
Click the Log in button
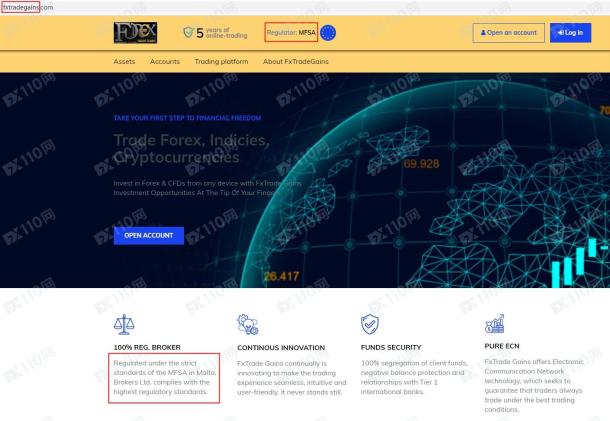[x=570, y=33]
